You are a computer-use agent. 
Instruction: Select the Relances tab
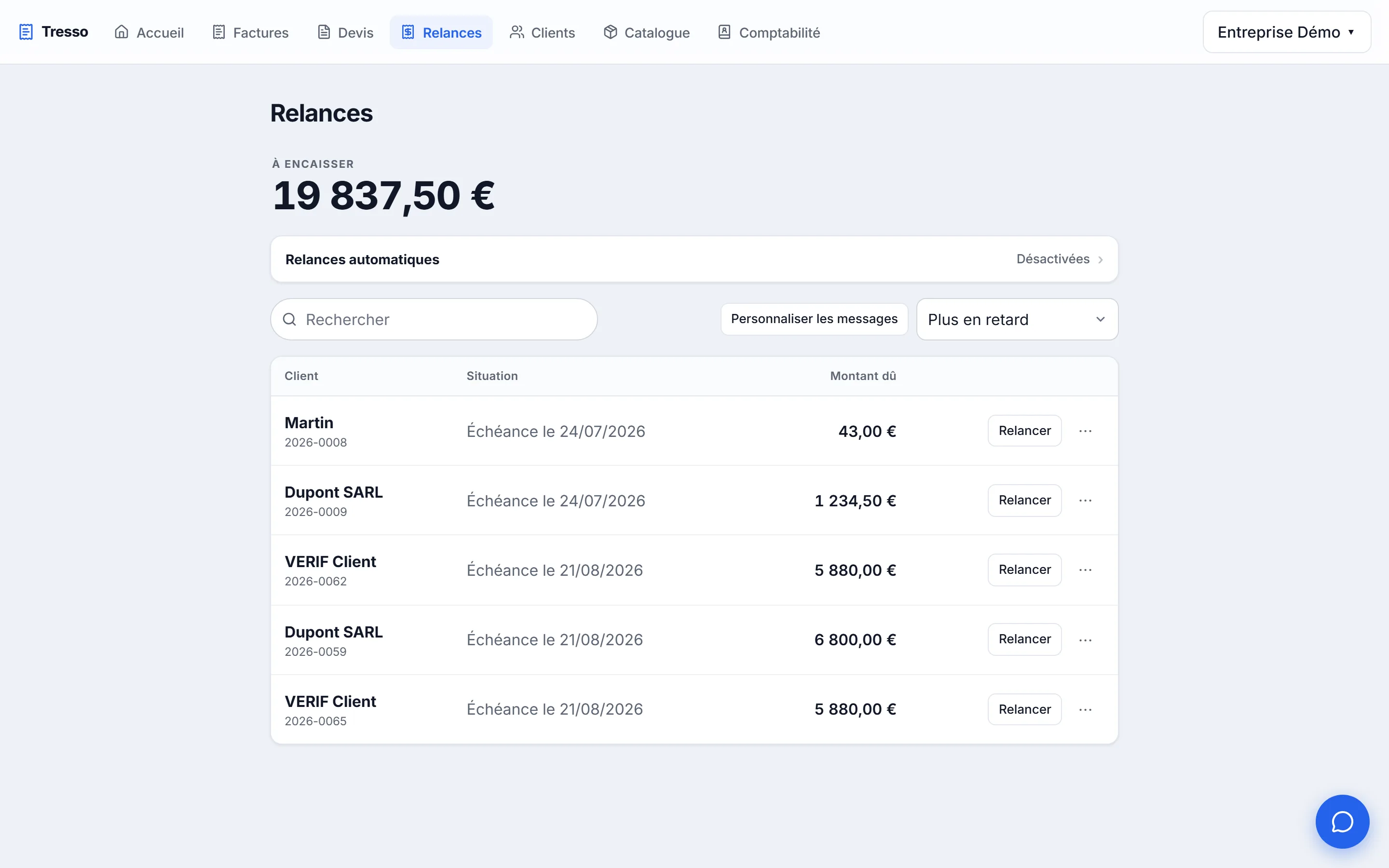(441, 32)
